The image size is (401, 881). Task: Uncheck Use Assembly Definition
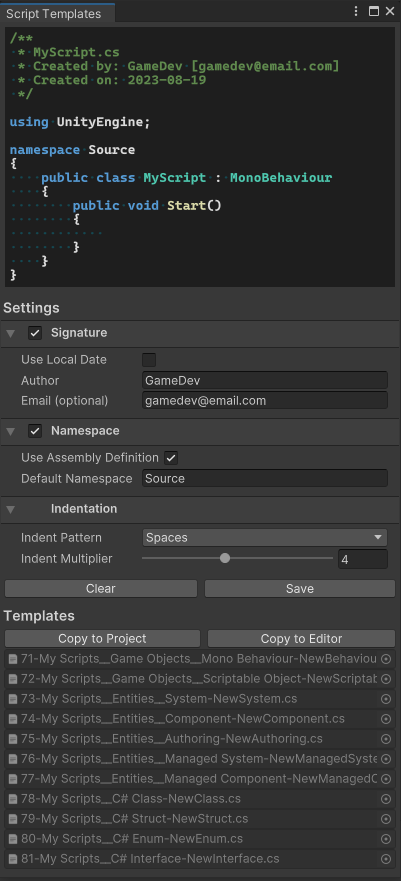point(171,458)
